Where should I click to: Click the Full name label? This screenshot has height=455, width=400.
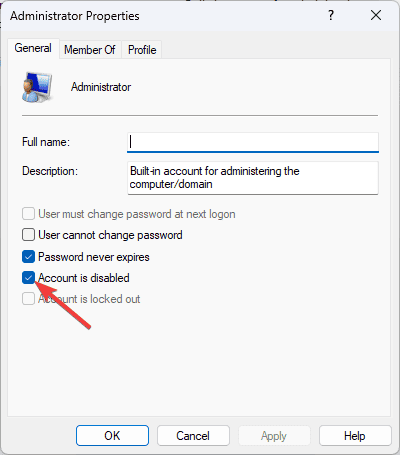point(46,142)
